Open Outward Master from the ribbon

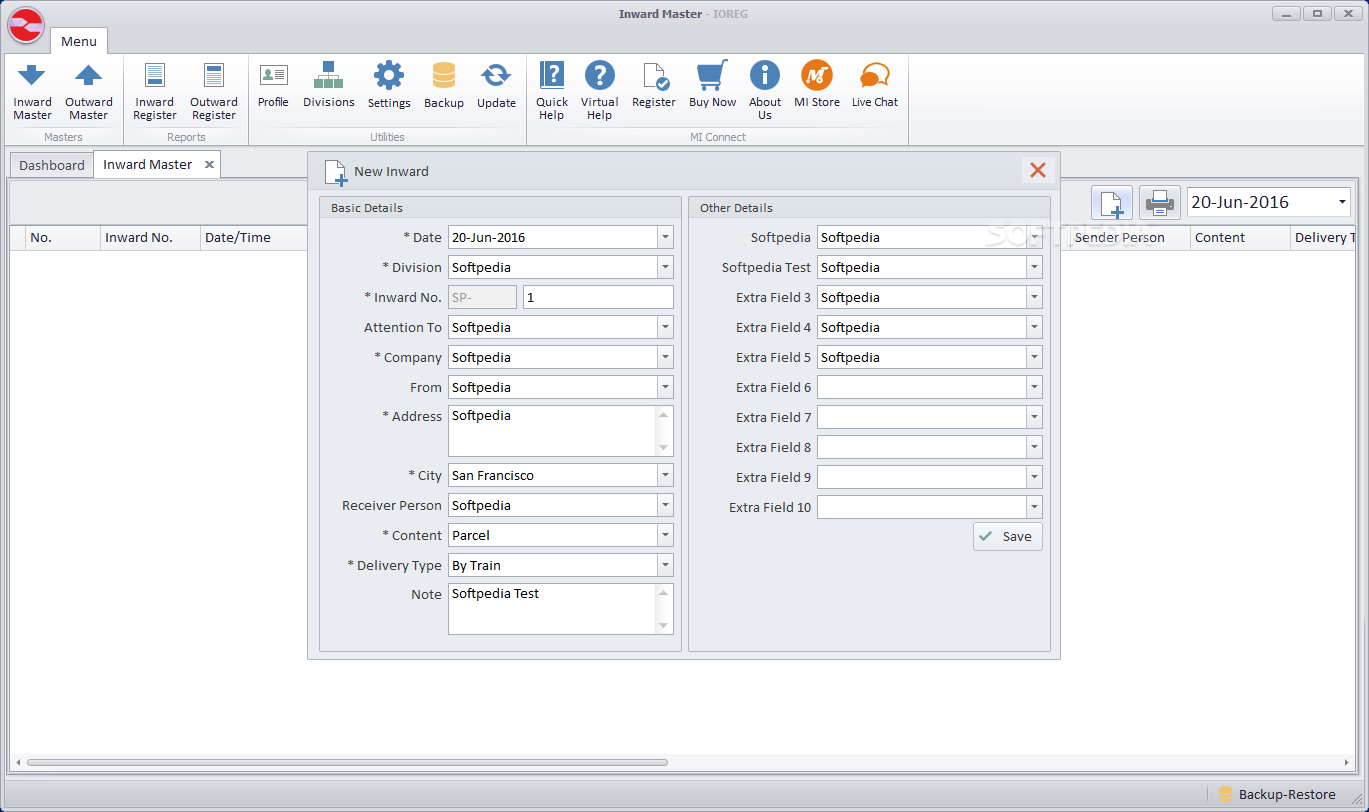(88, 91)
